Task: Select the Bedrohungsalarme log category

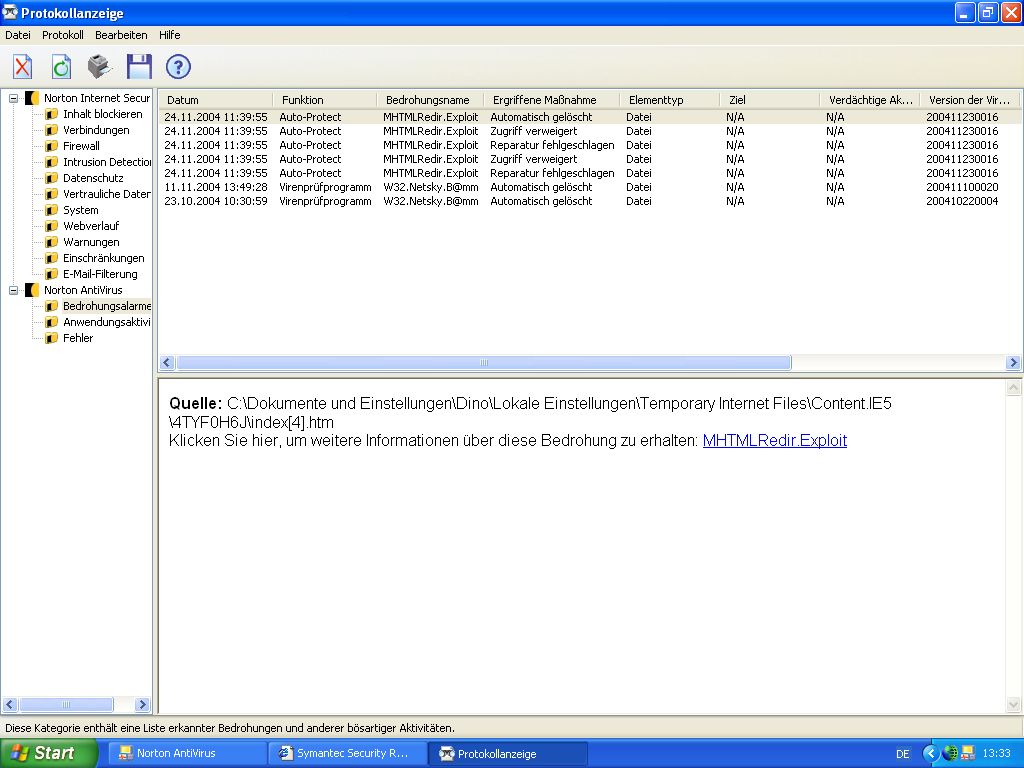Action: pyautogui.click(x=106, y=306)
